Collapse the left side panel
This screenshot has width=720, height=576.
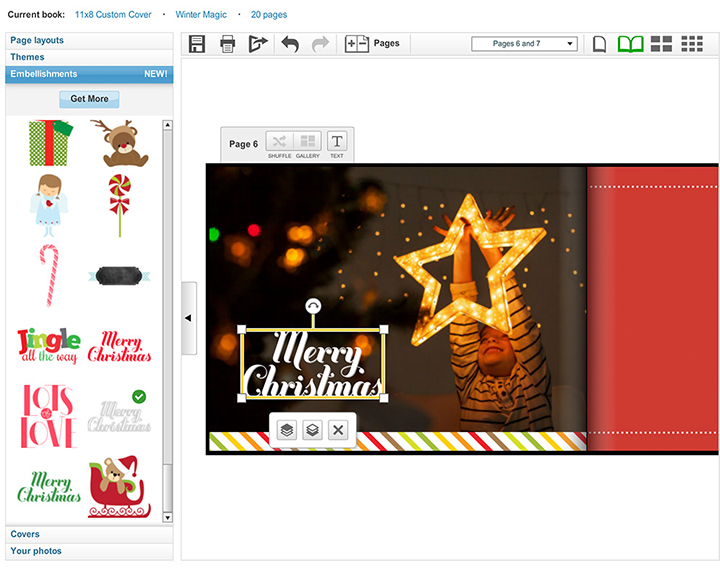(189, 318)
